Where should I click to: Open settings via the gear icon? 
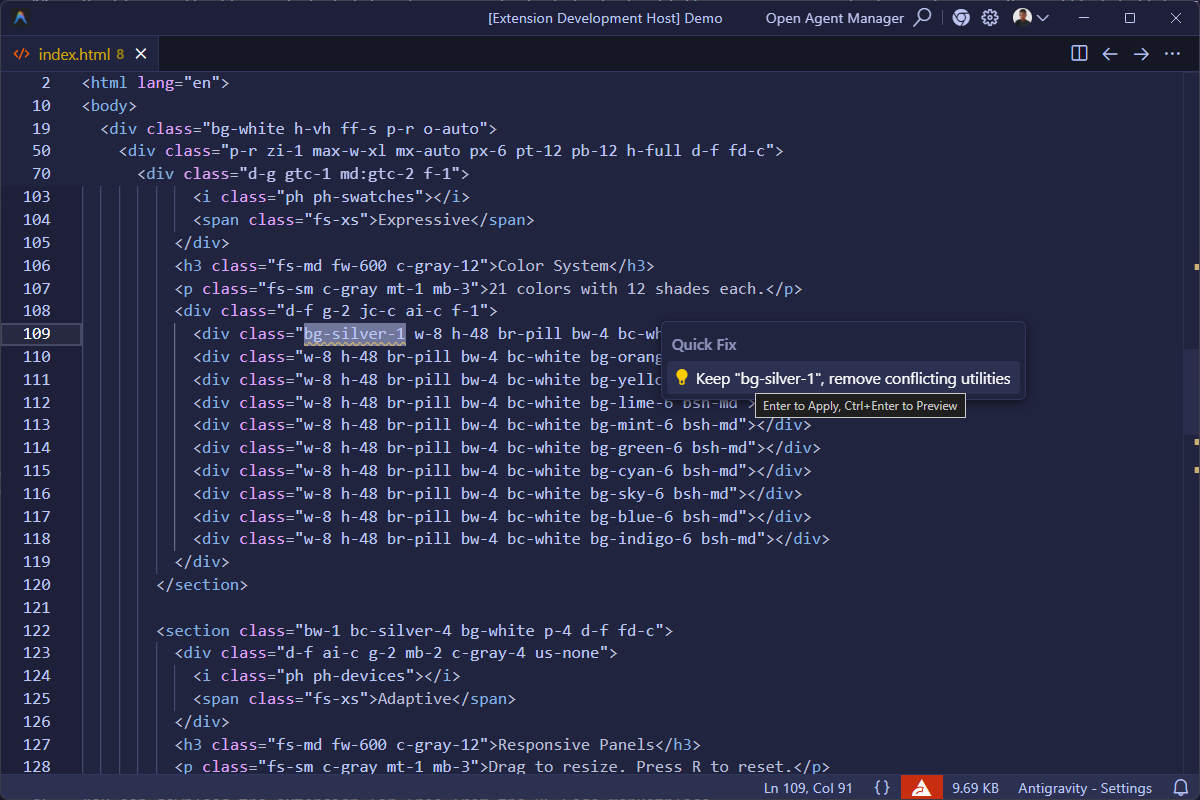coord(990,18)
